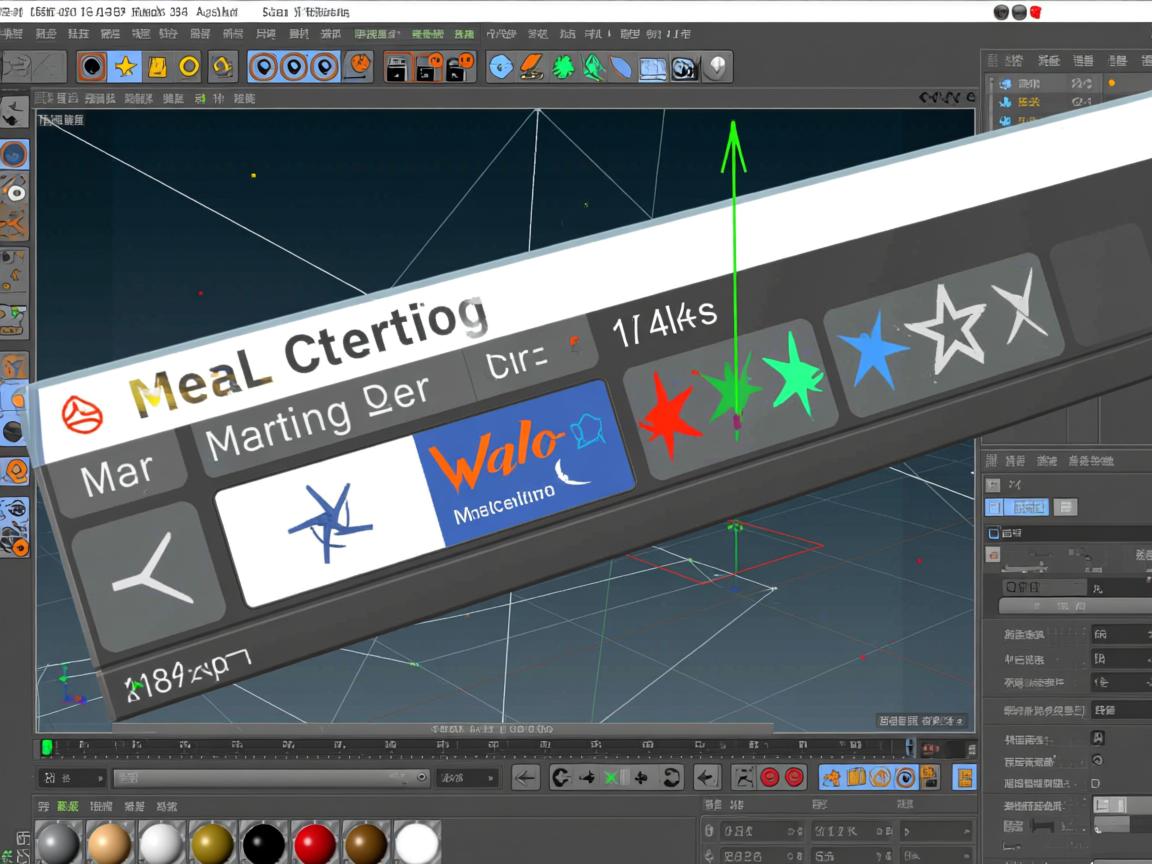Select the yellow ring icon in toolbar

[189, 67]
